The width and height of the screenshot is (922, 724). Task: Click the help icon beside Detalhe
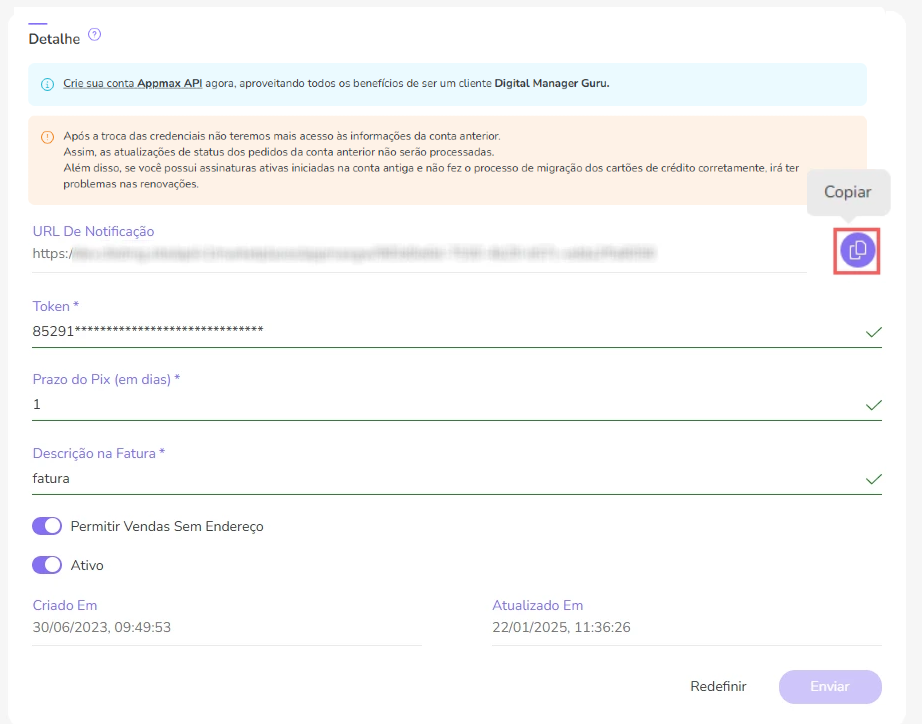[x=93, y=33]
